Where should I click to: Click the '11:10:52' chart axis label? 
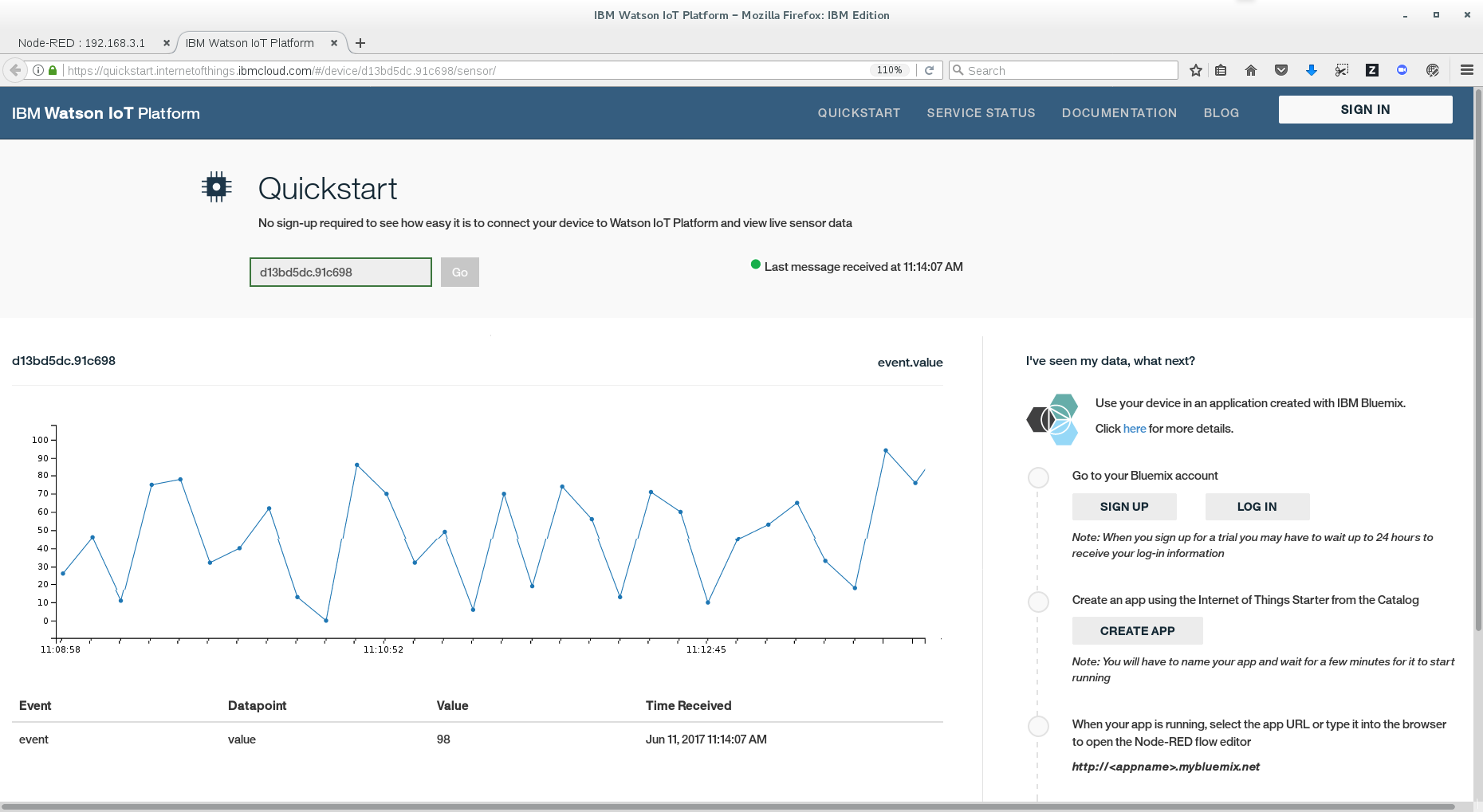(384, 649)
